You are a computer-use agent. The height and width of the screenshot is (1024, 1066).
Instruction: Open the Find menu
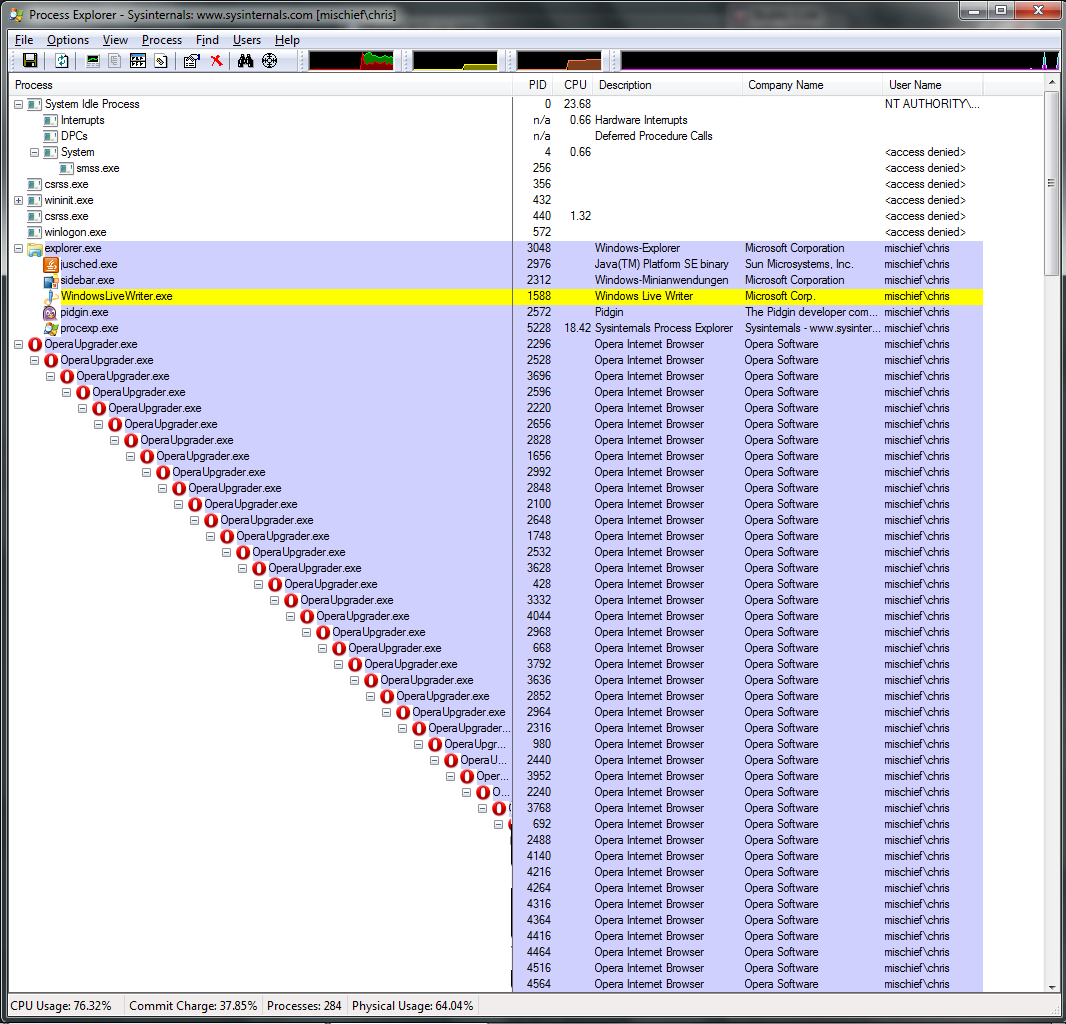207,40
